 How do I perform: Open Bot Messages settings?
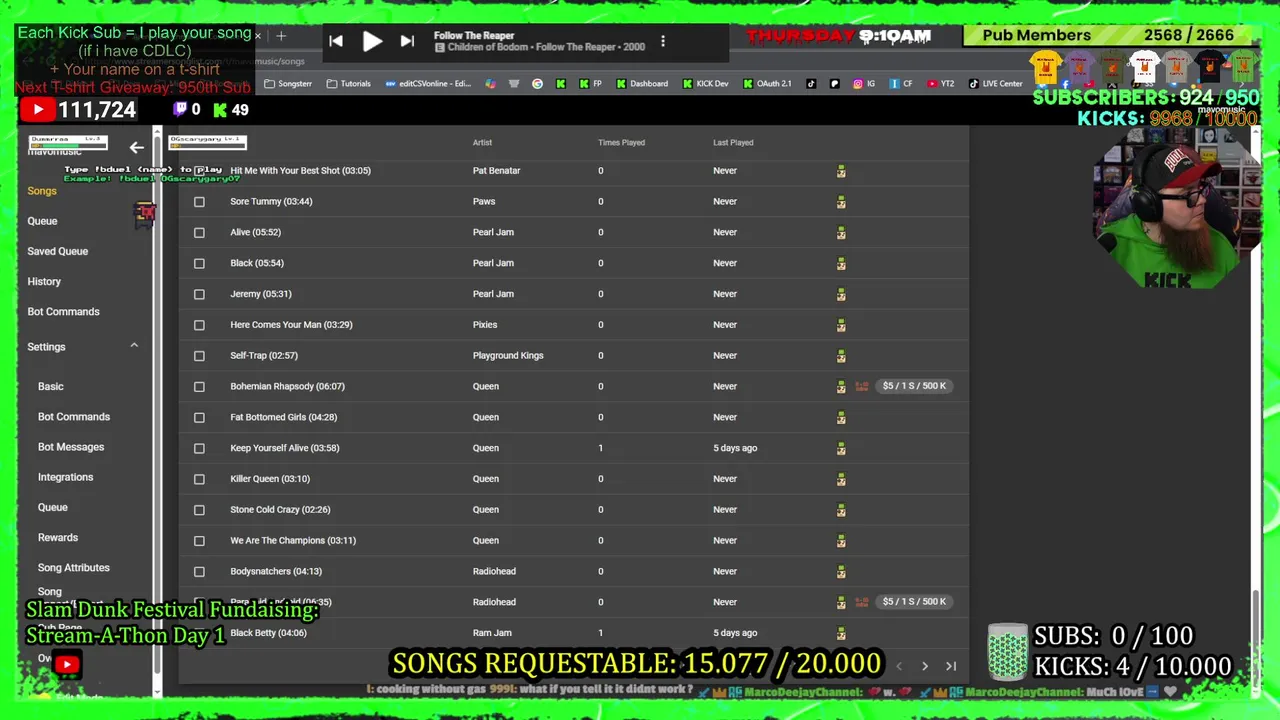click(x=71, y=447)
